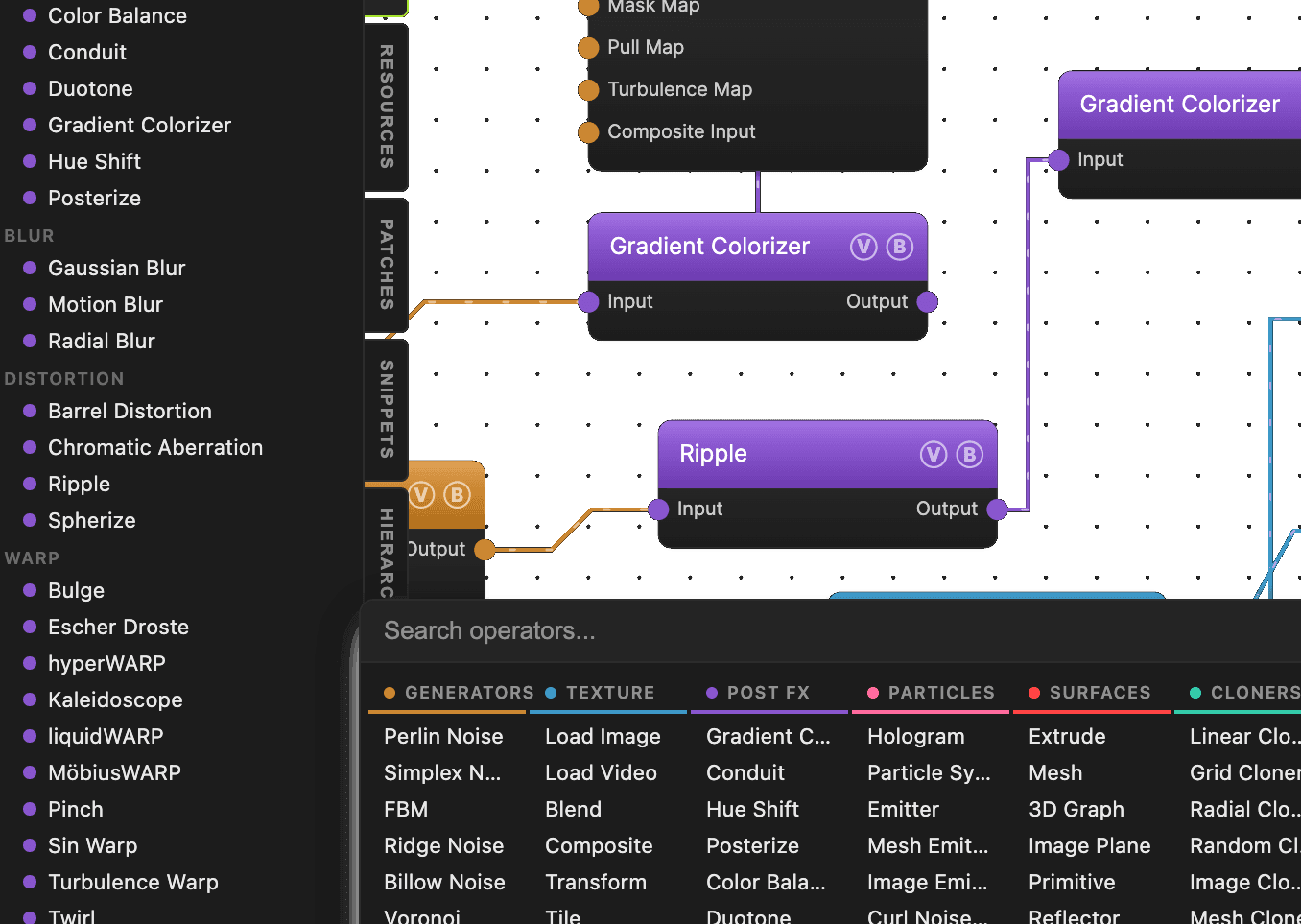This screenshot has height=924, width=1301.
Task: Select the Particles category header
Action: (x=931, y=693)
